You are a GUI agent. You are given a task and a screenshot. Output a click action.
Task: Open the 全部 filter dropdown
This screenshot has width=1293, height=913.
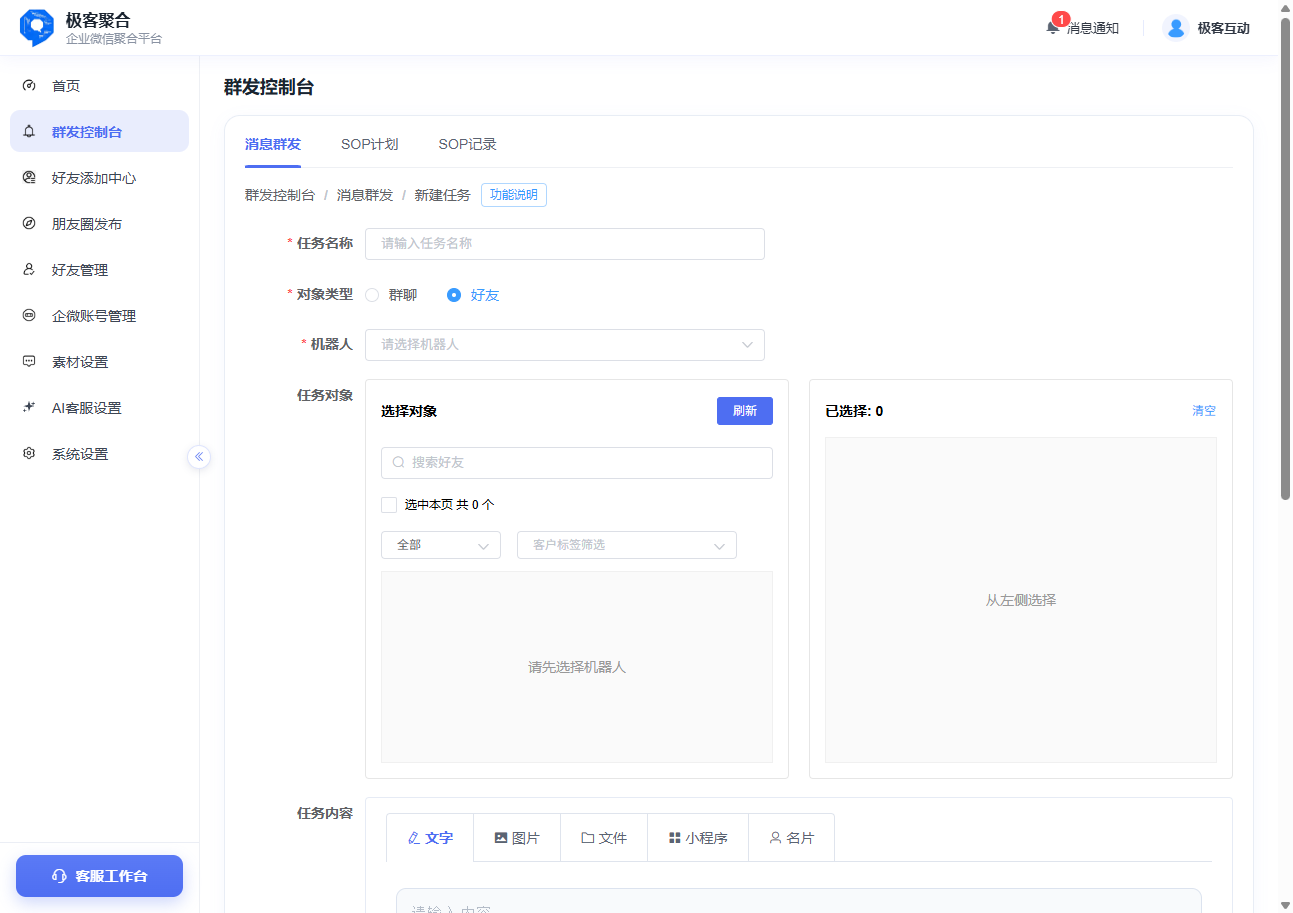click(x=441, y=545)
